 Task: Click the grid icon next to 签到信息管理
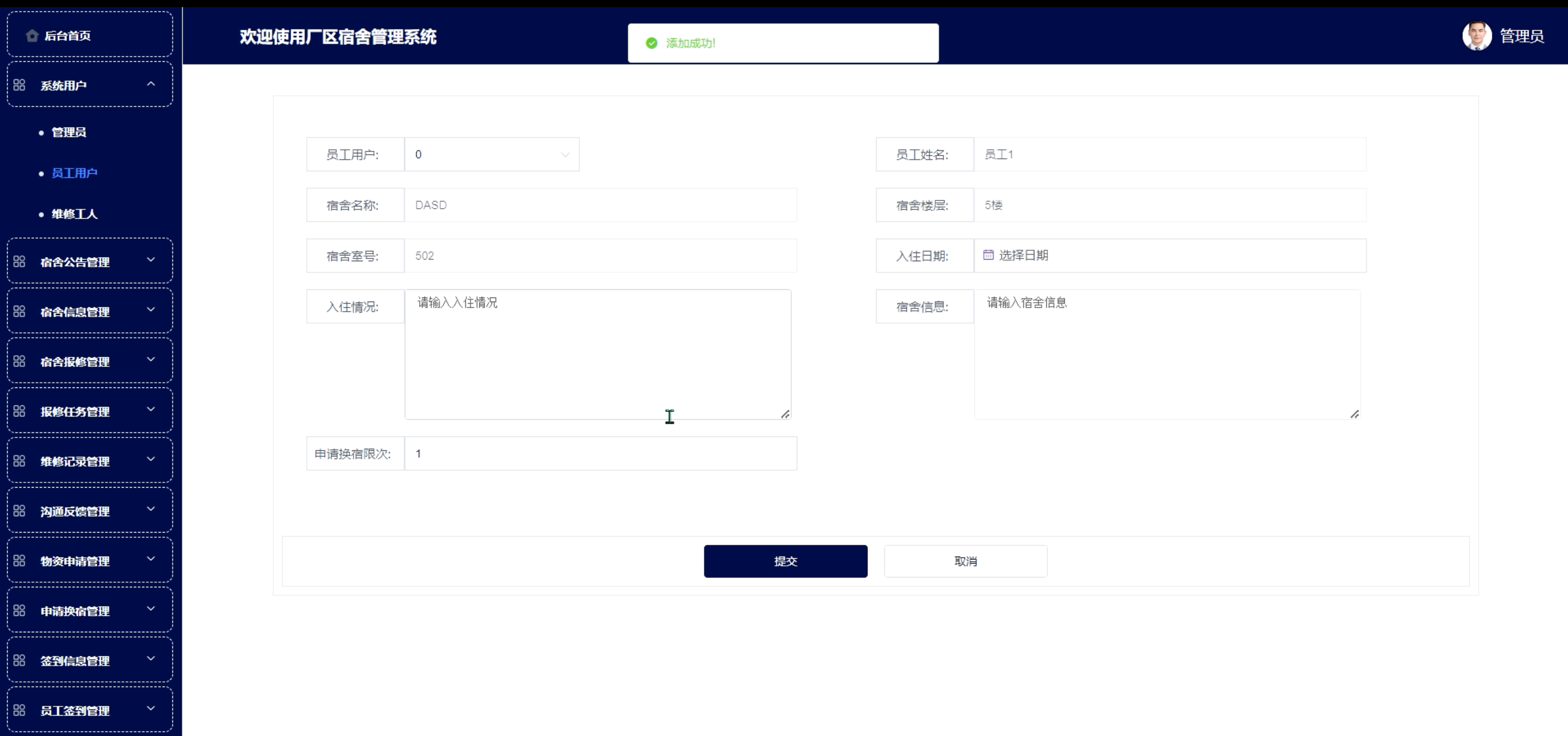click(19, 660)
